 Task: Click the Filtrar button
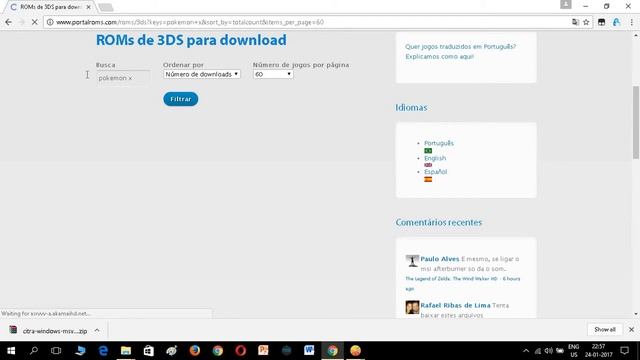coord(180,99)
